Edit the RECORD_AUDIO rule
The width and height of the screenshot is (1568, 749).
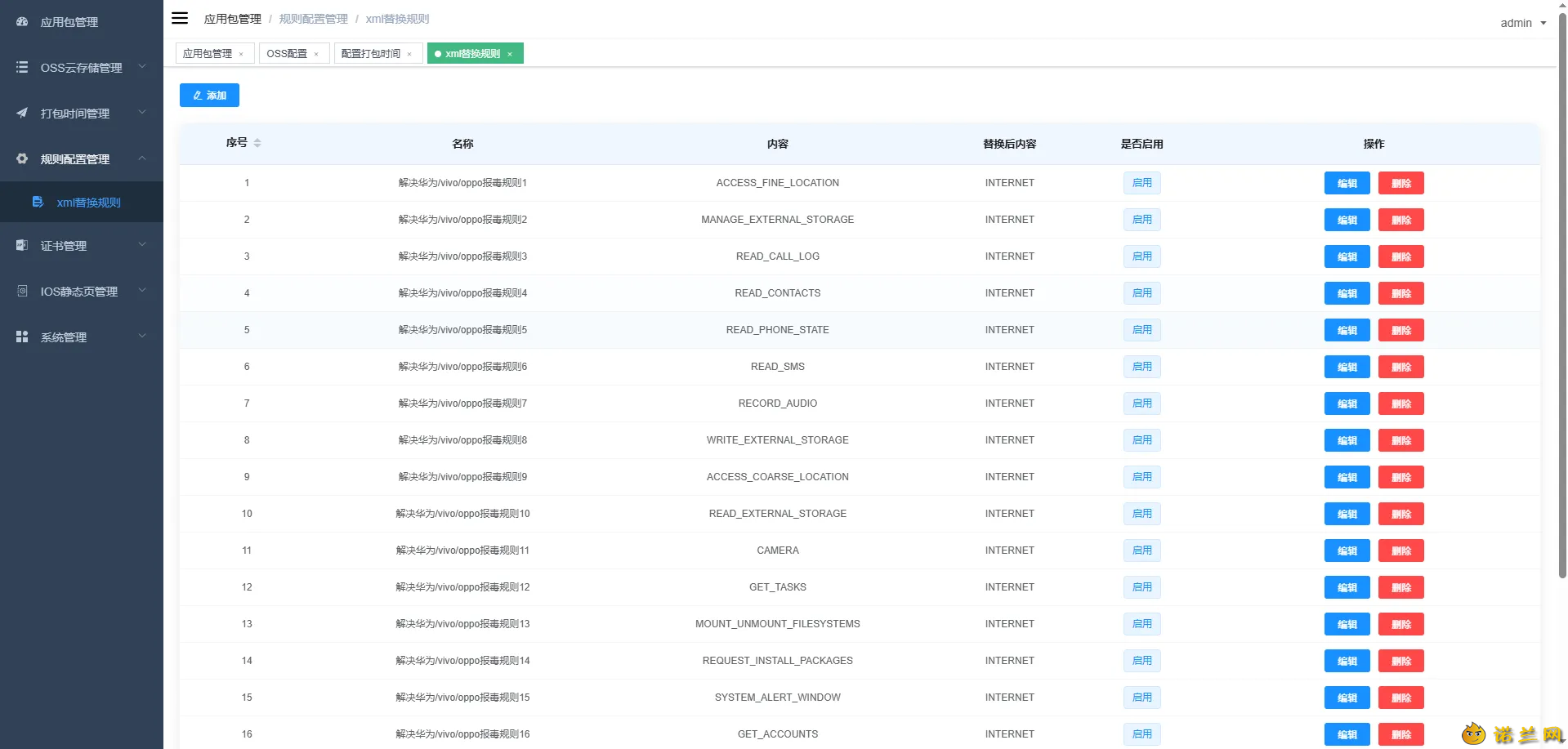pos(1347,403)
